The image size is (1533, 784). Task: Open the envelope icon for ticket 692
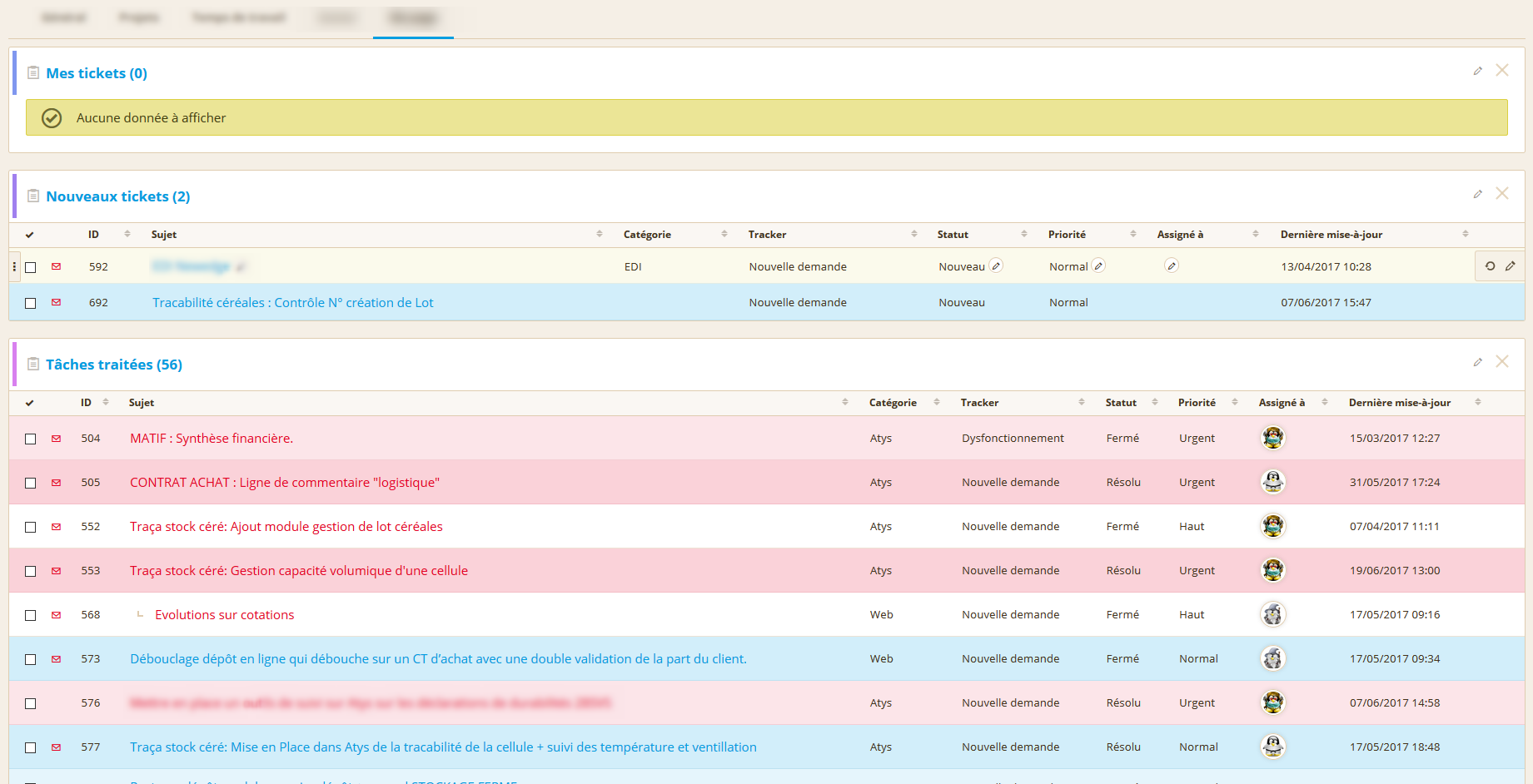56,302
